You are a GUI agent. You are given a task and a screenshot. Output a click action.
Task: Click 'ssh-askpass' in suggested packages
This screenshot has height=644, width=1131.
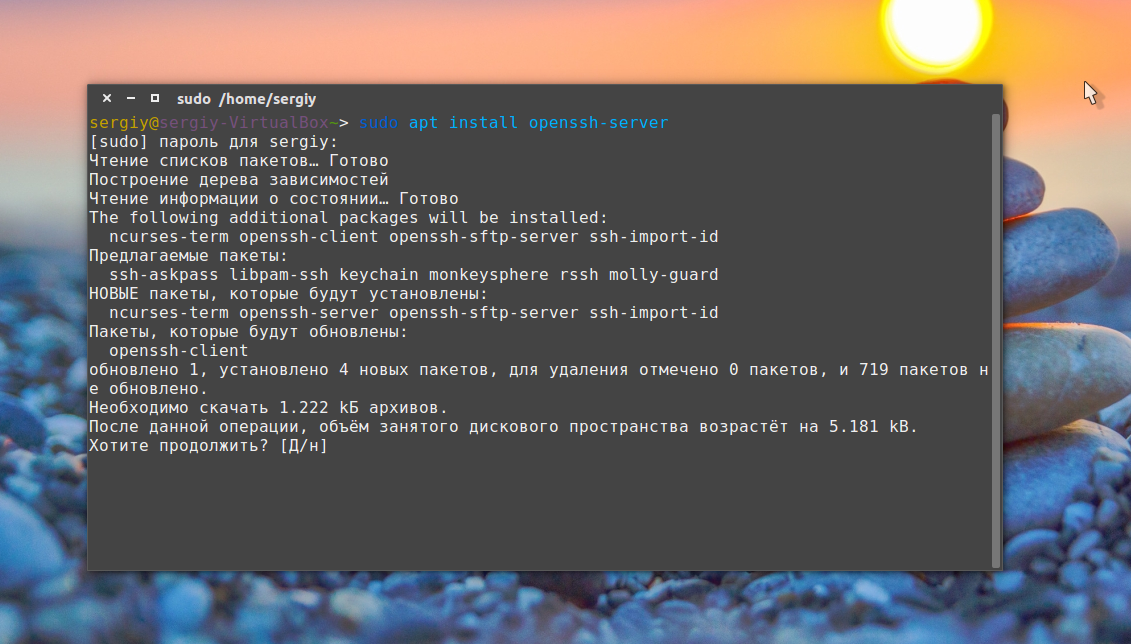point(164,275)
